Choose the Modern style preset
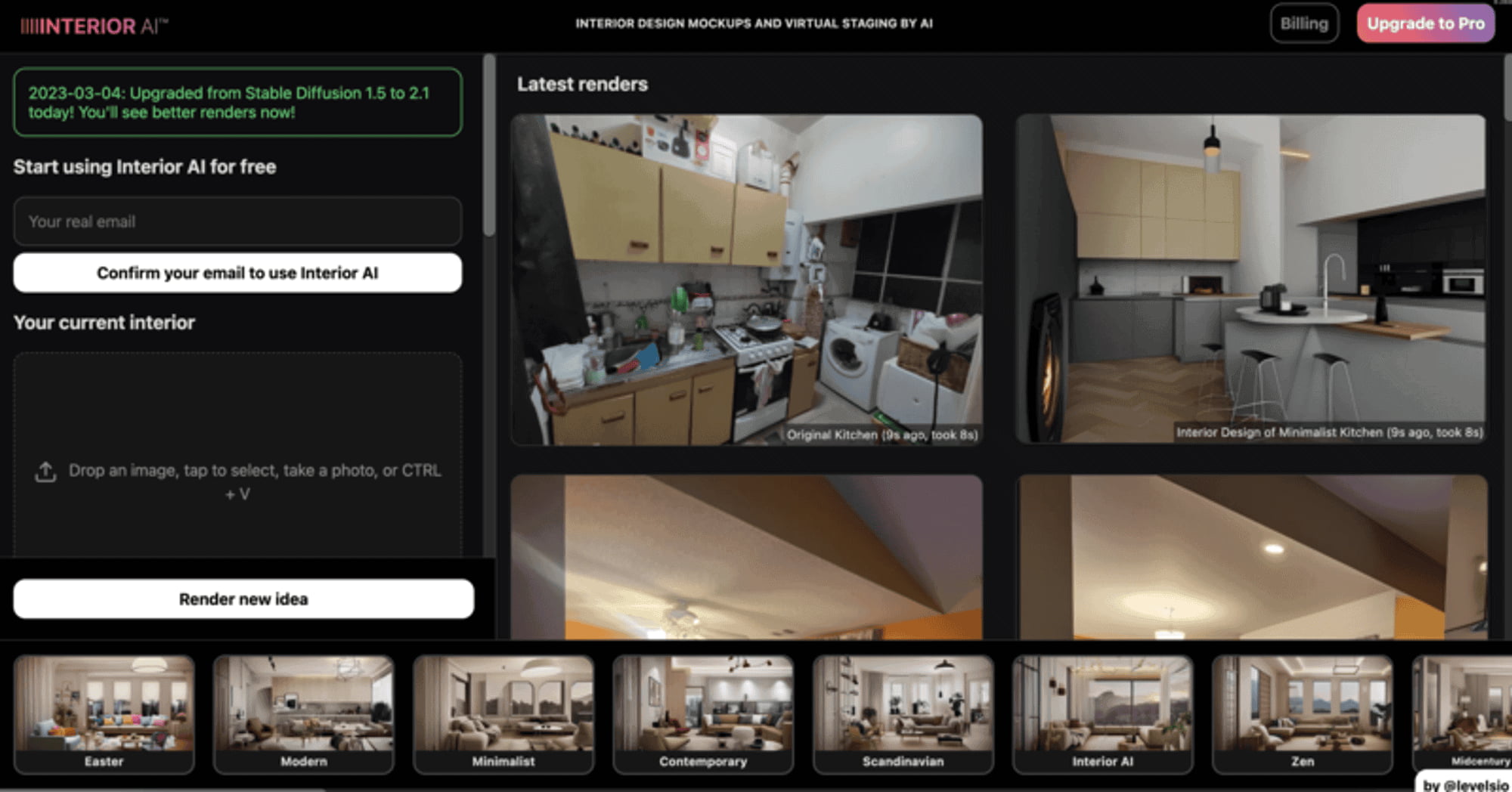1512x792 pixels. click(304, 714)
